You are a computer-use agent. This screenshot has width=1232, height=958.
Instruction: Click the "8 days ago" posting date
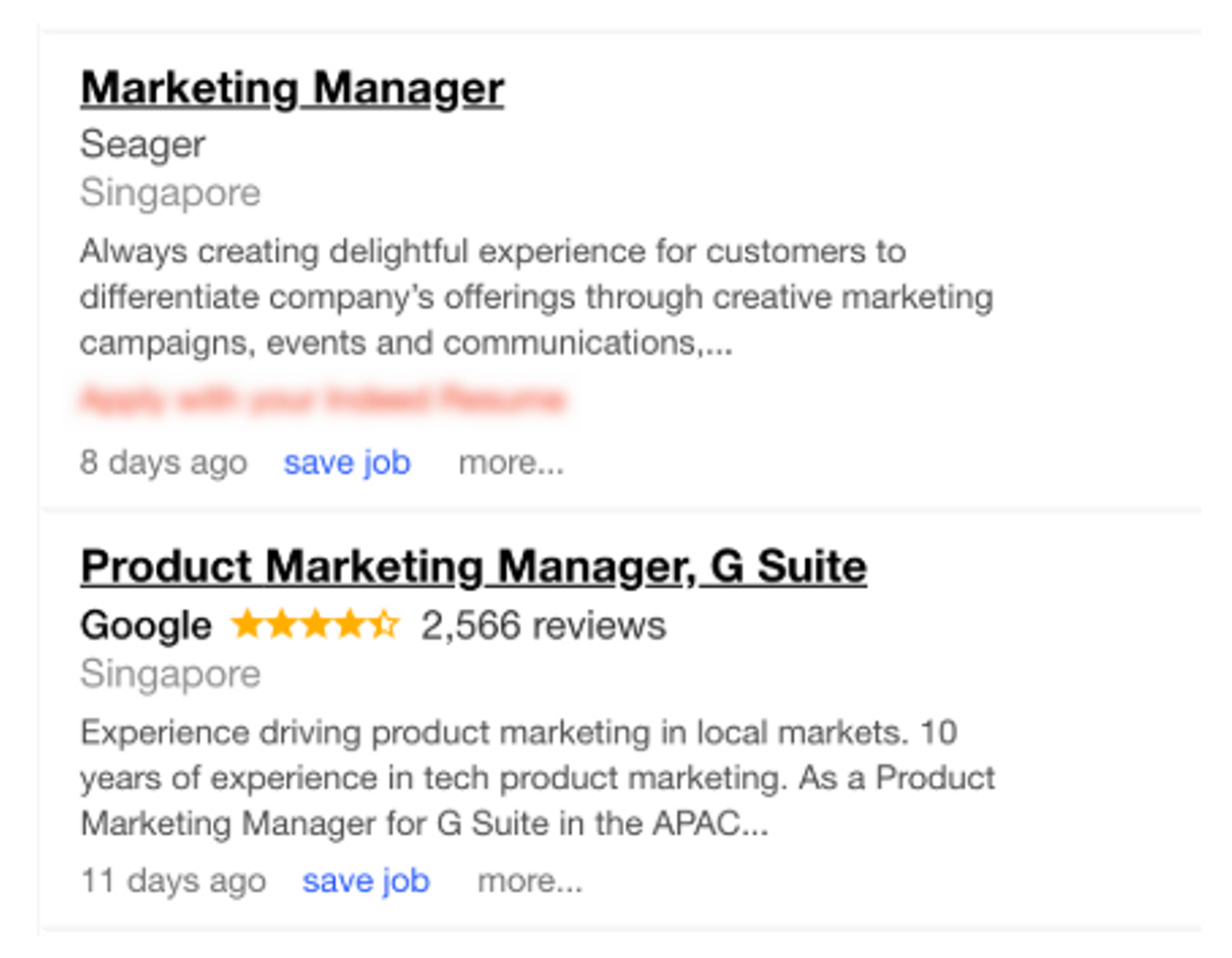pos(163,463)
